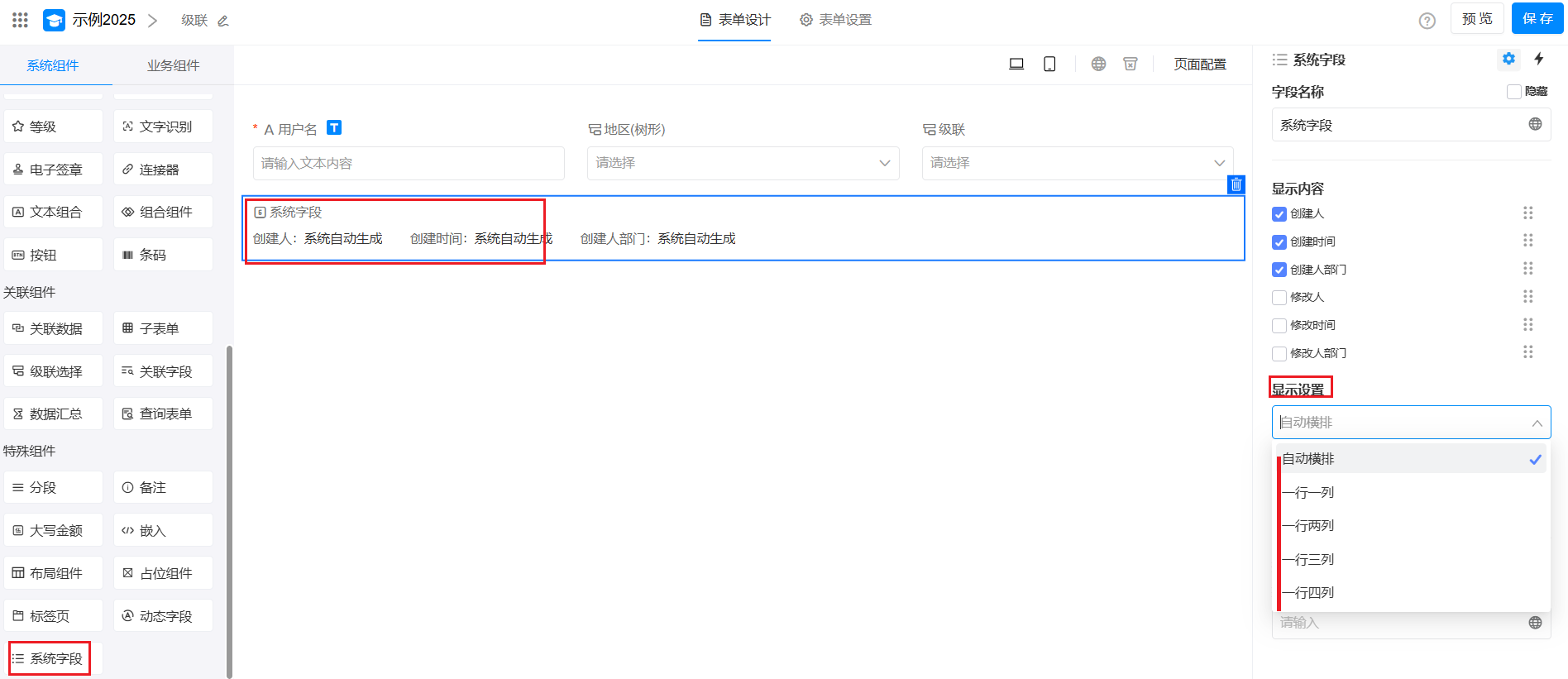Switch to the 业务组件 tab
The image size is (1568, 679).
(x=173, y=65)
